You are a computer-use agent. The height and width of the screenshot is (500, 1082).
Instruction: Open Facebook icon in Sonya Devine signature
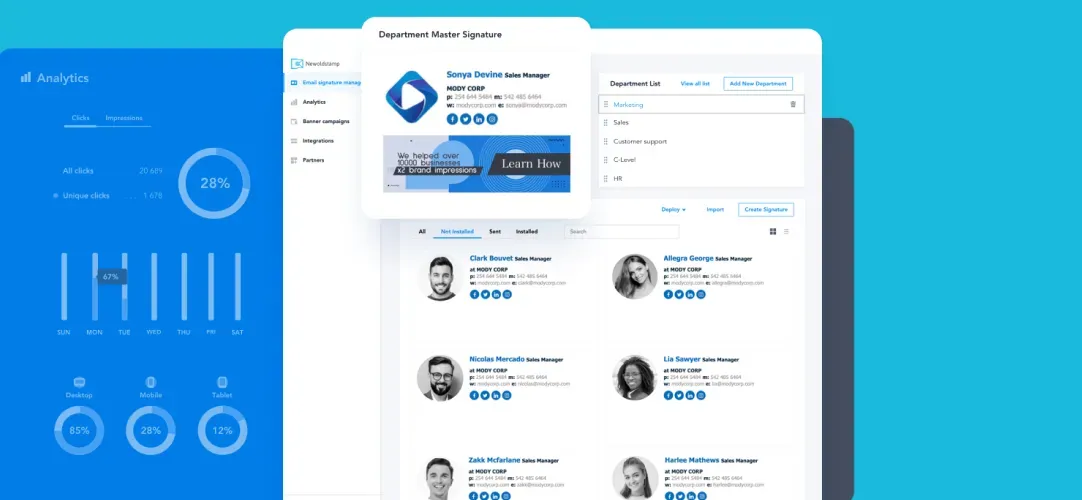pos(453,119)
